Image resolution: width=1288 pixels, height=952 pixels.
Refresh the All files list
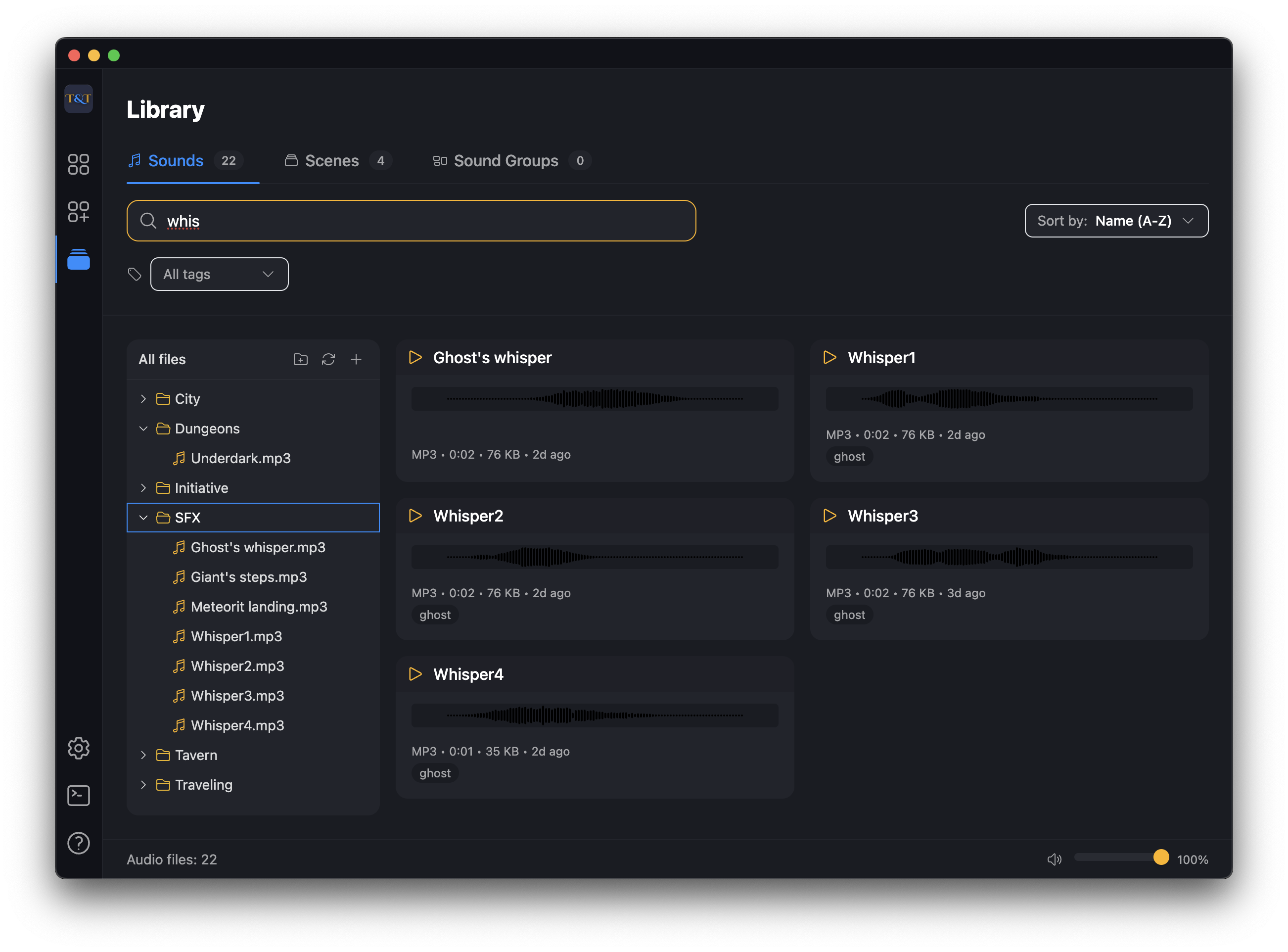(x=328, y=360)
